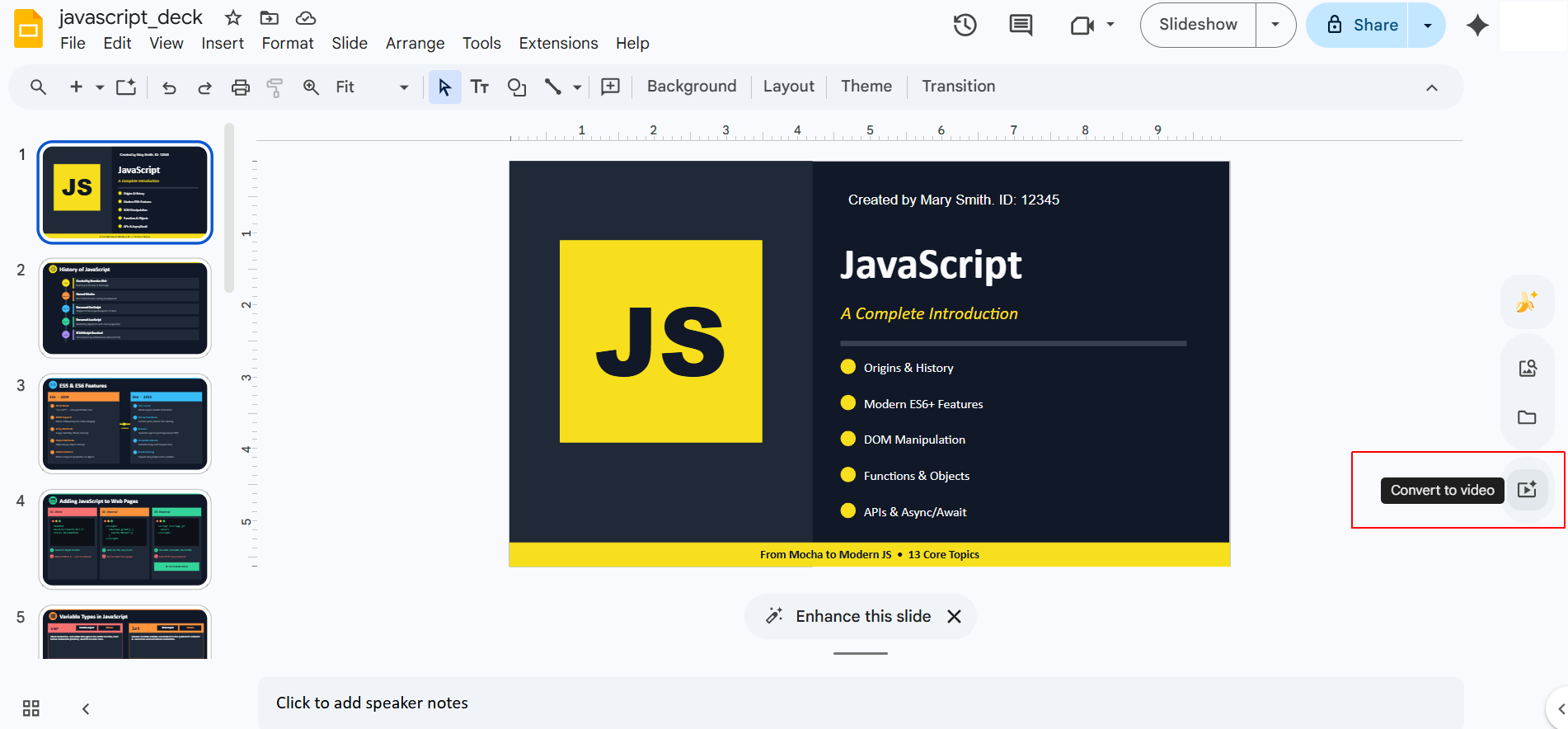Open the Tools menu
Viewport: 1568px width, 729px height.
[x=481, y=43]
